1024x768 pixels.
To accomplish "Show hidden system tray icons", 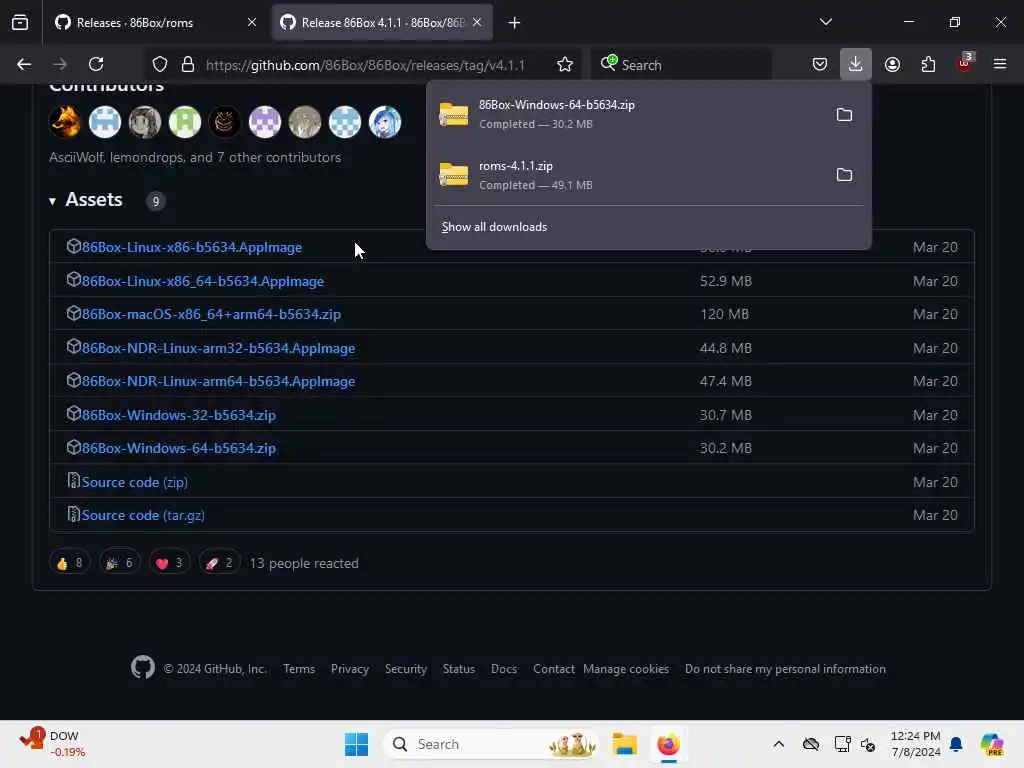I will tap(778, 744).
